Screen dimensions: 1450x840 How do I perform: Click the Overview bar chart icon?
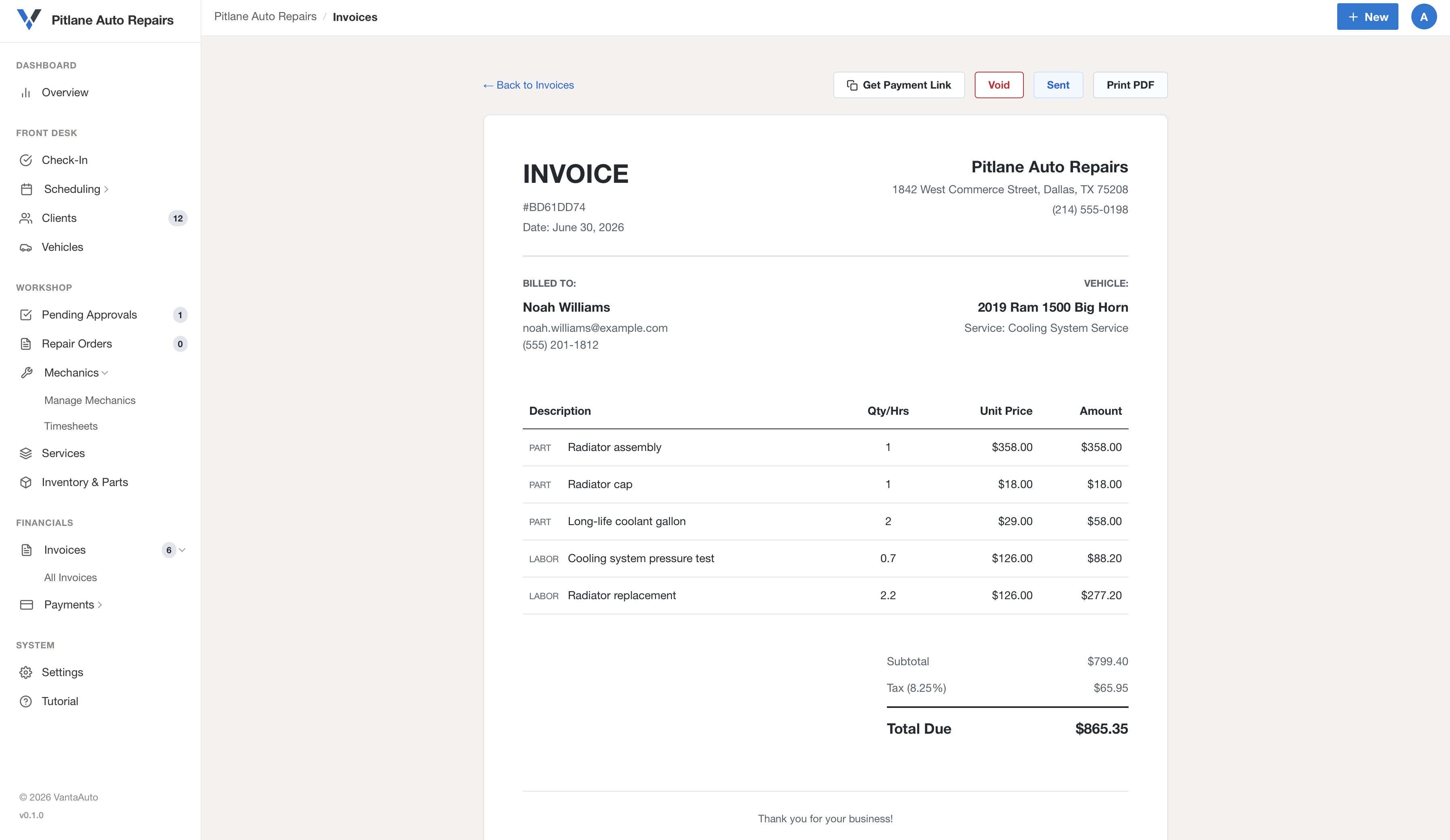pos(26,93)
